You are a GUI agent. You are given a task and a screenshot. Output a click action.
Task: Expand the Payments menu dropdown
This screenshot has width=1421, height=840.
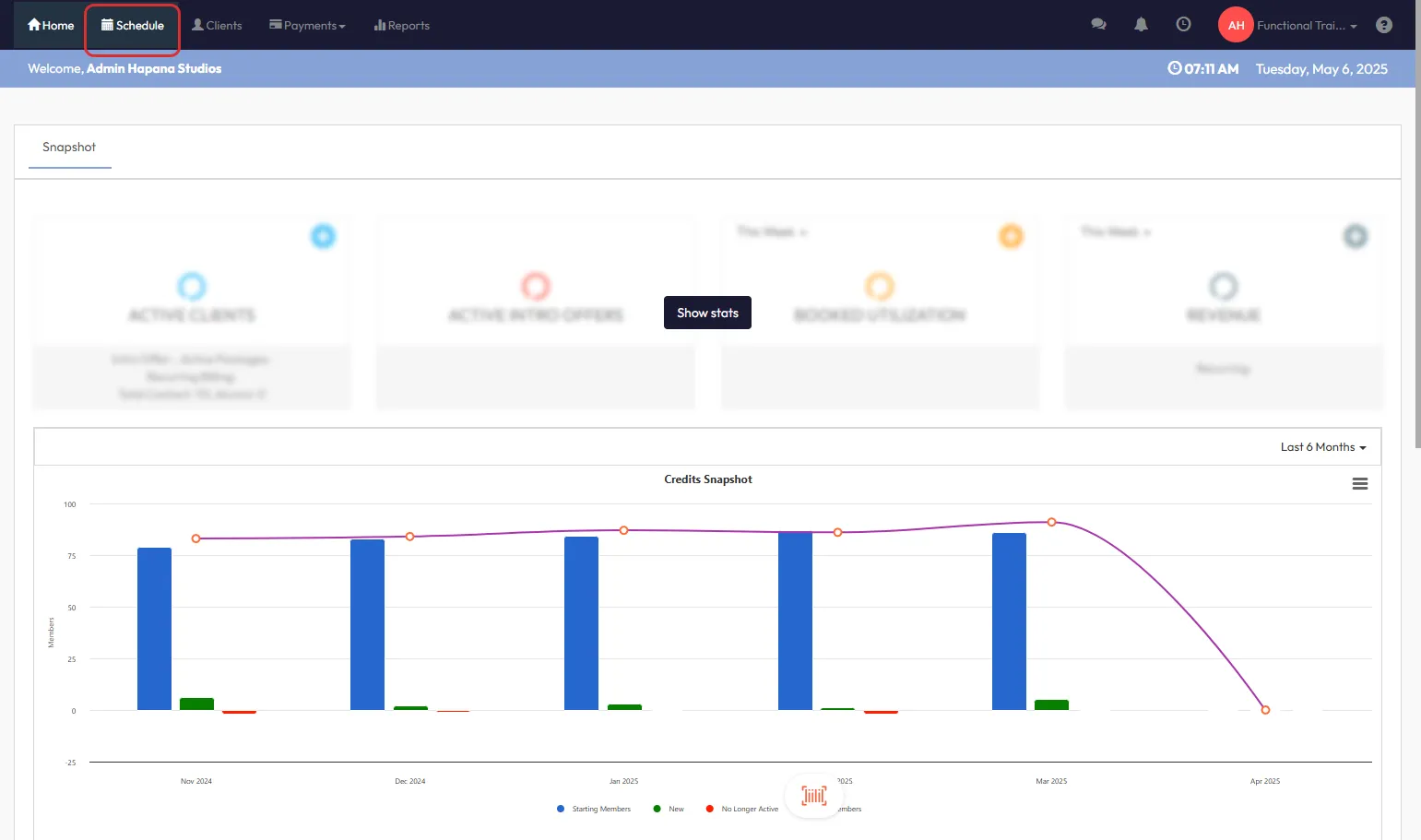coord(307,26)
